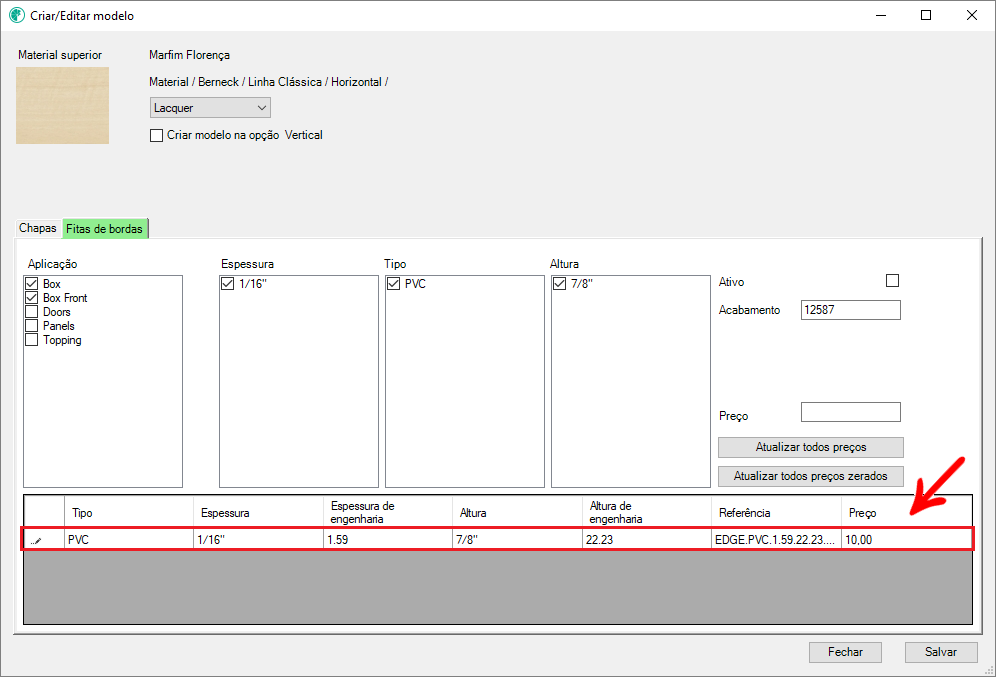Open the Lacquer dropdown
996x677 pixels.
(210, 108)
